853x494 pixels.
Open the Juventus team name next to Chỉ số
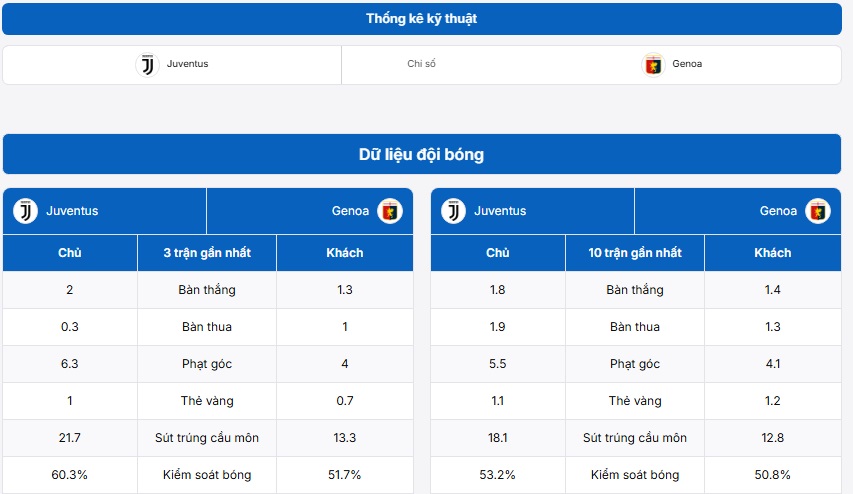(x=187, y=65)
